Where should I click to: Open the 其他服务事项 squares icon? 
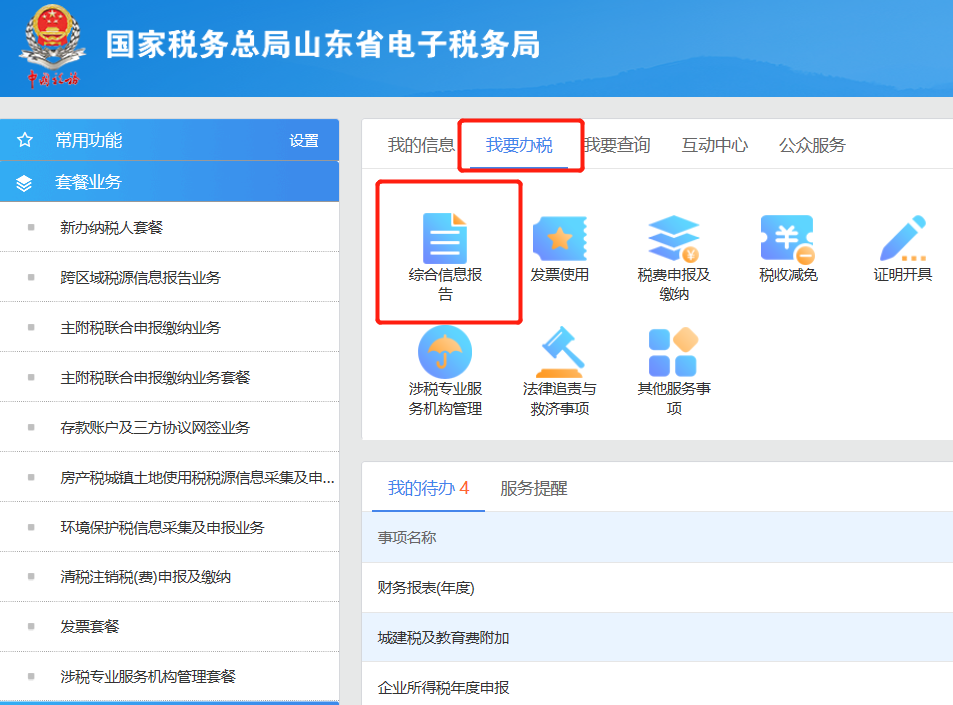pyautogui.click(x=673, y=352)
